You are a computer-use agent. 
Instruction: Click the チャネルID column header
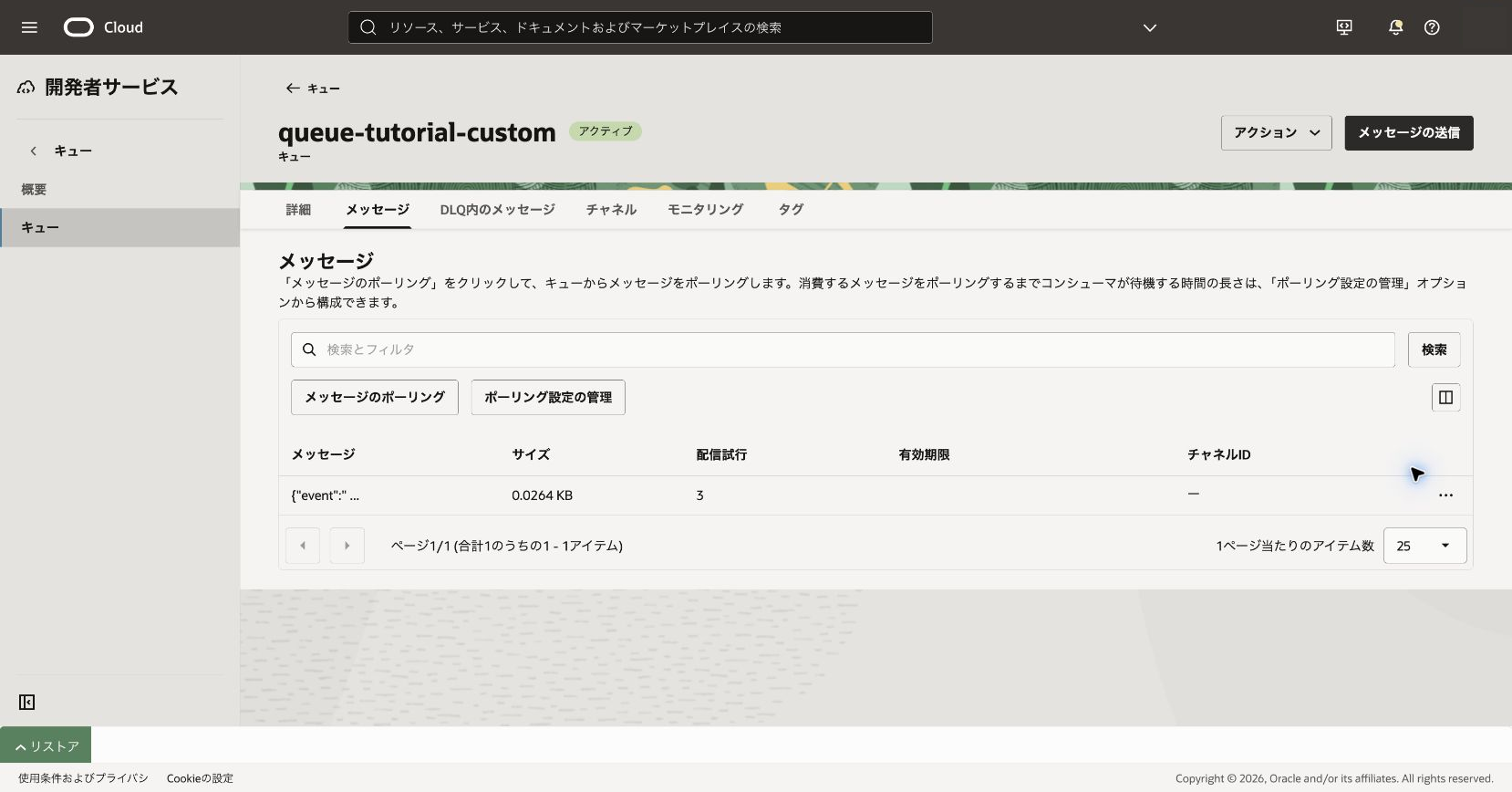tap(1218, 454)
